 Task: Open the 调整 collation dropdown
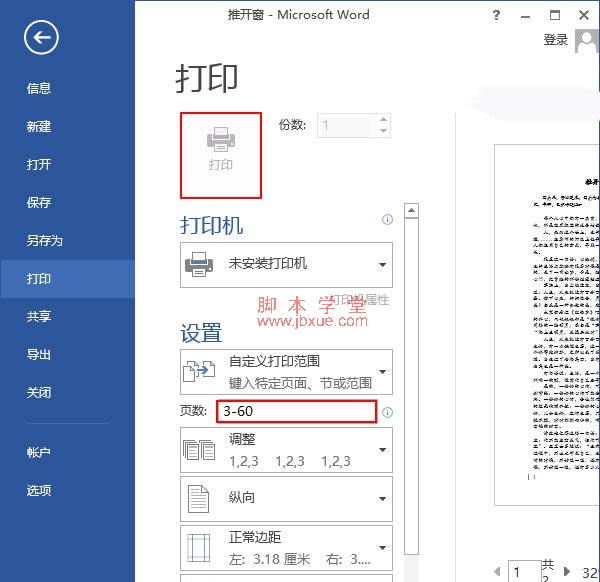(x=286, y=450)
